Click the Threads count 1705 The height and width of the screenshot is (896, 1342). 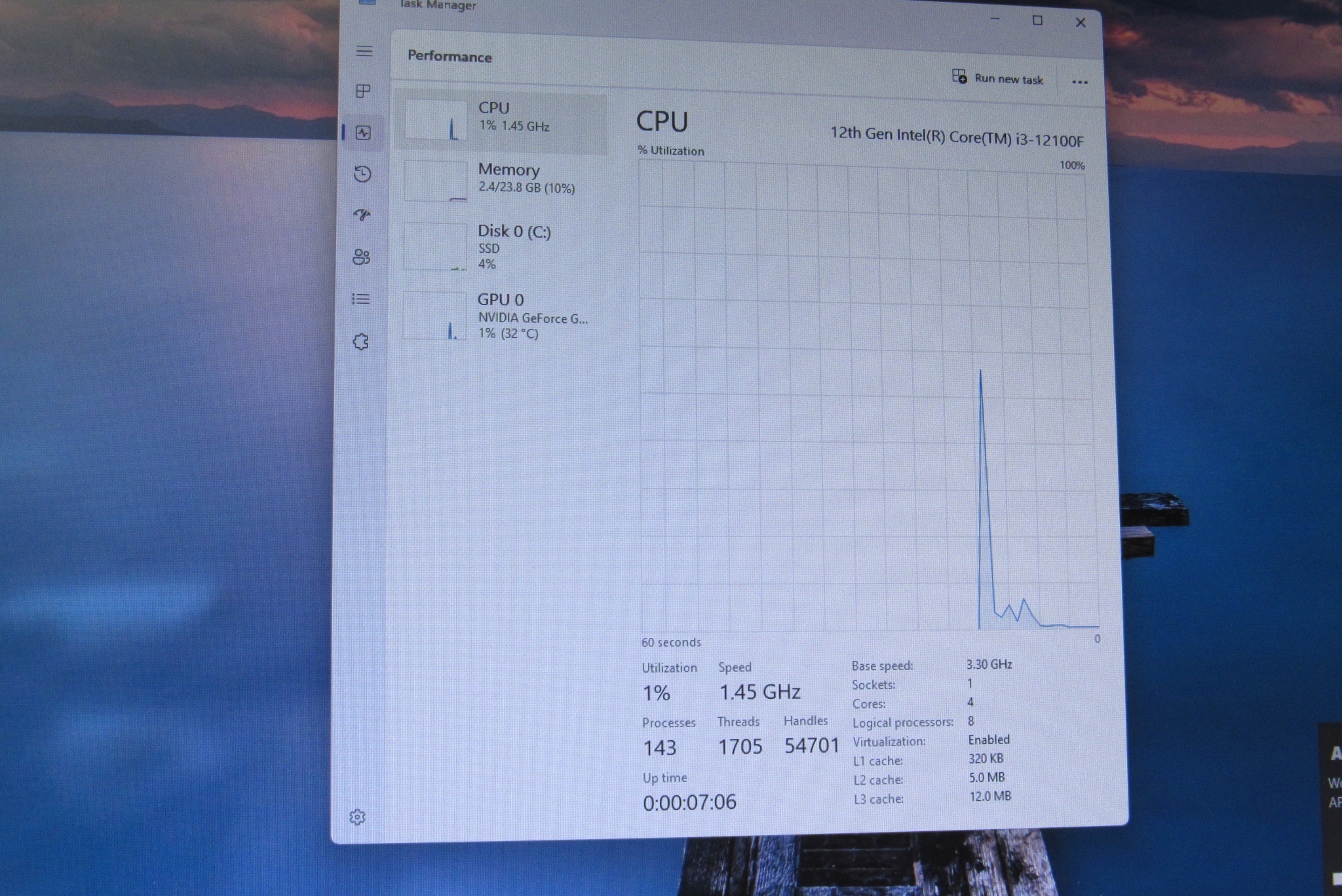[740, 747]
